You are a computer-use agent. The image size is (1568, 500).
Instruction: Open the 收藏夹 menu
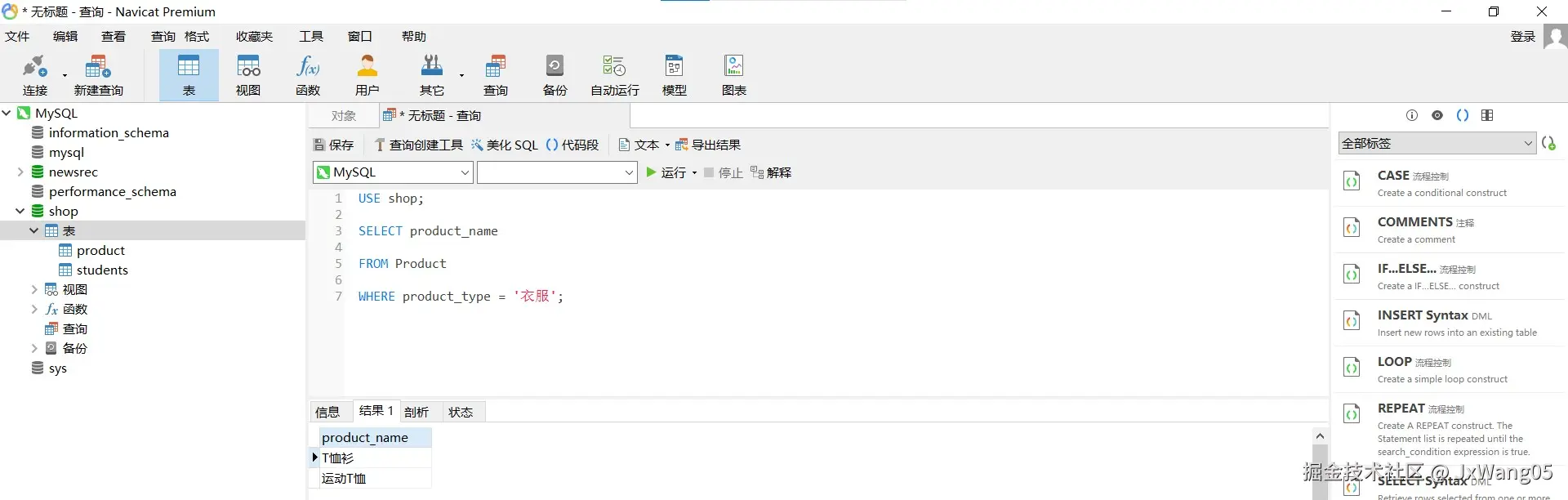(x=255, y=36)
